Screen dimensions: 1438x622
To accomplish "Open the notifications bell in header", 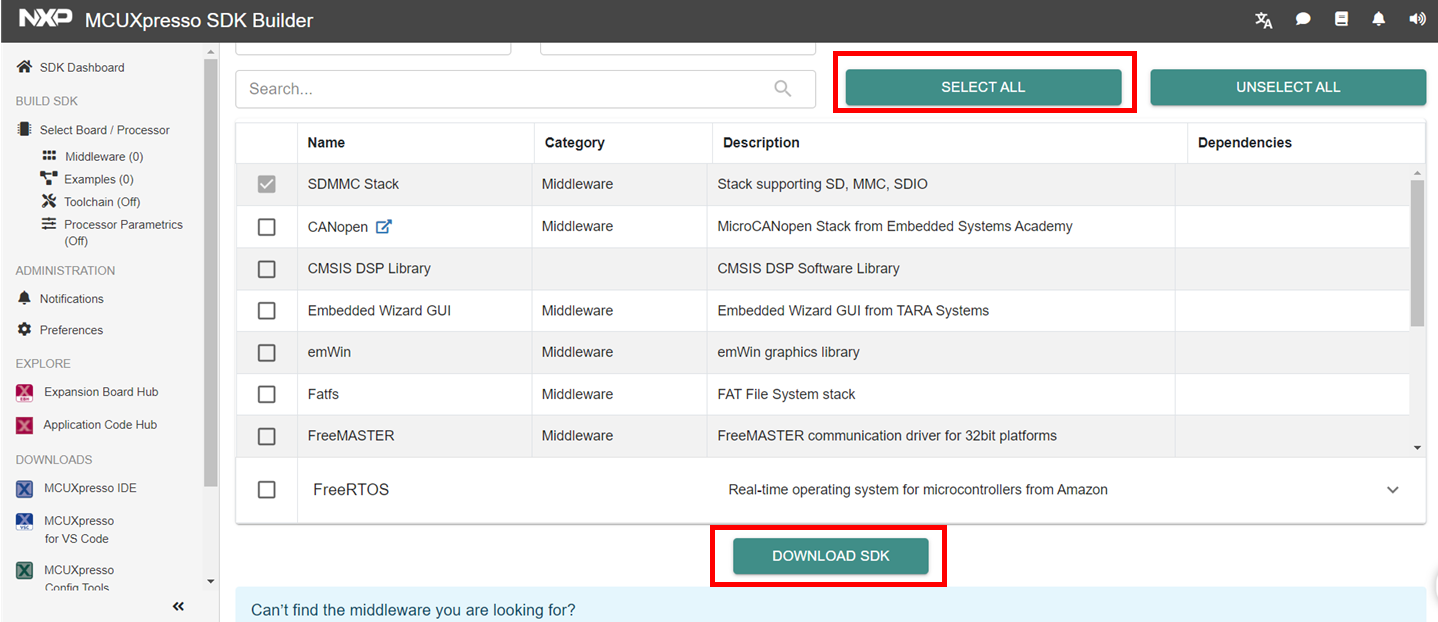I will pos(1379,19).
